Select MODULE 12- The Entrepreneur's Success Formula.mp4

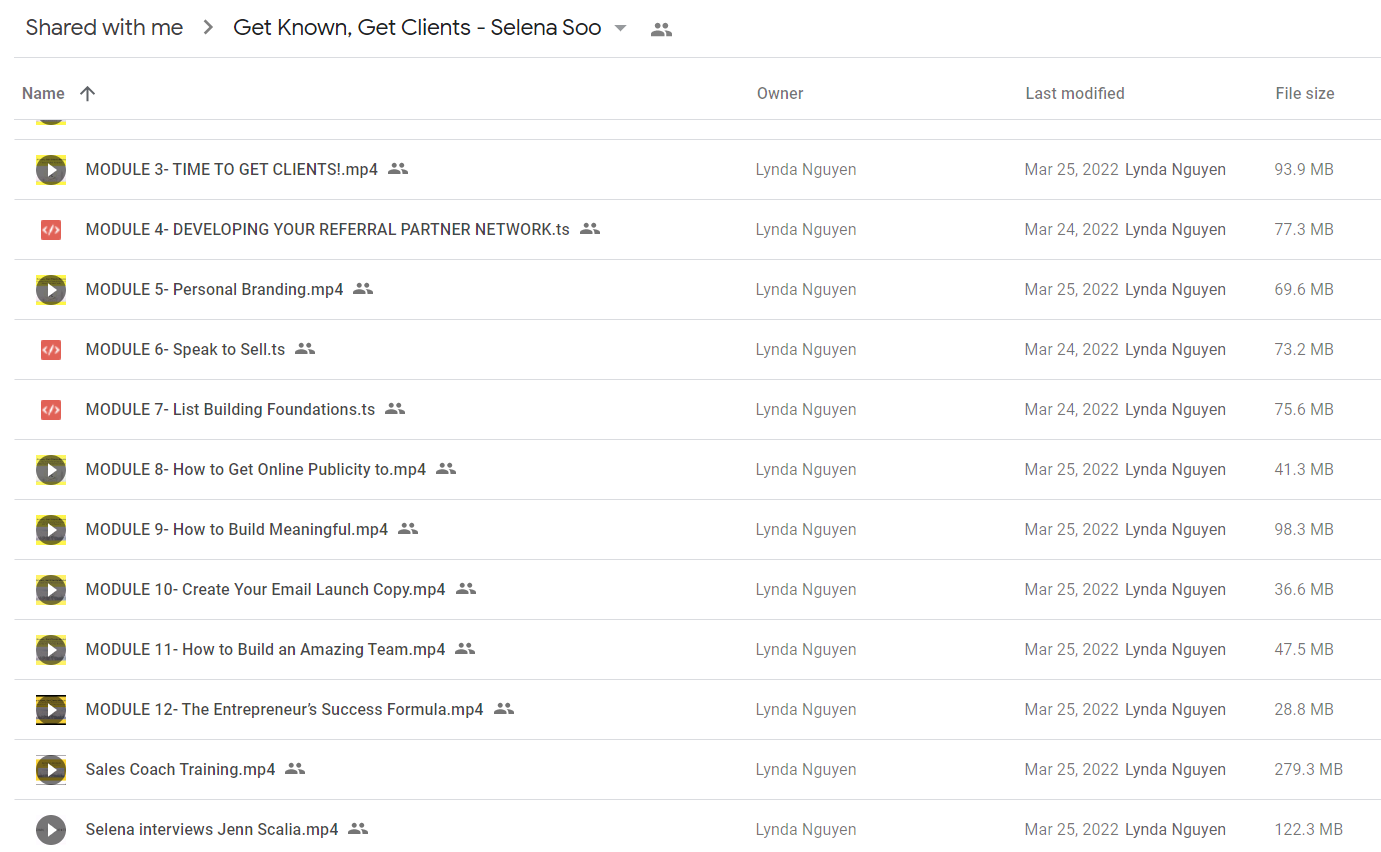pyautogui.click(x=285, y=710)
